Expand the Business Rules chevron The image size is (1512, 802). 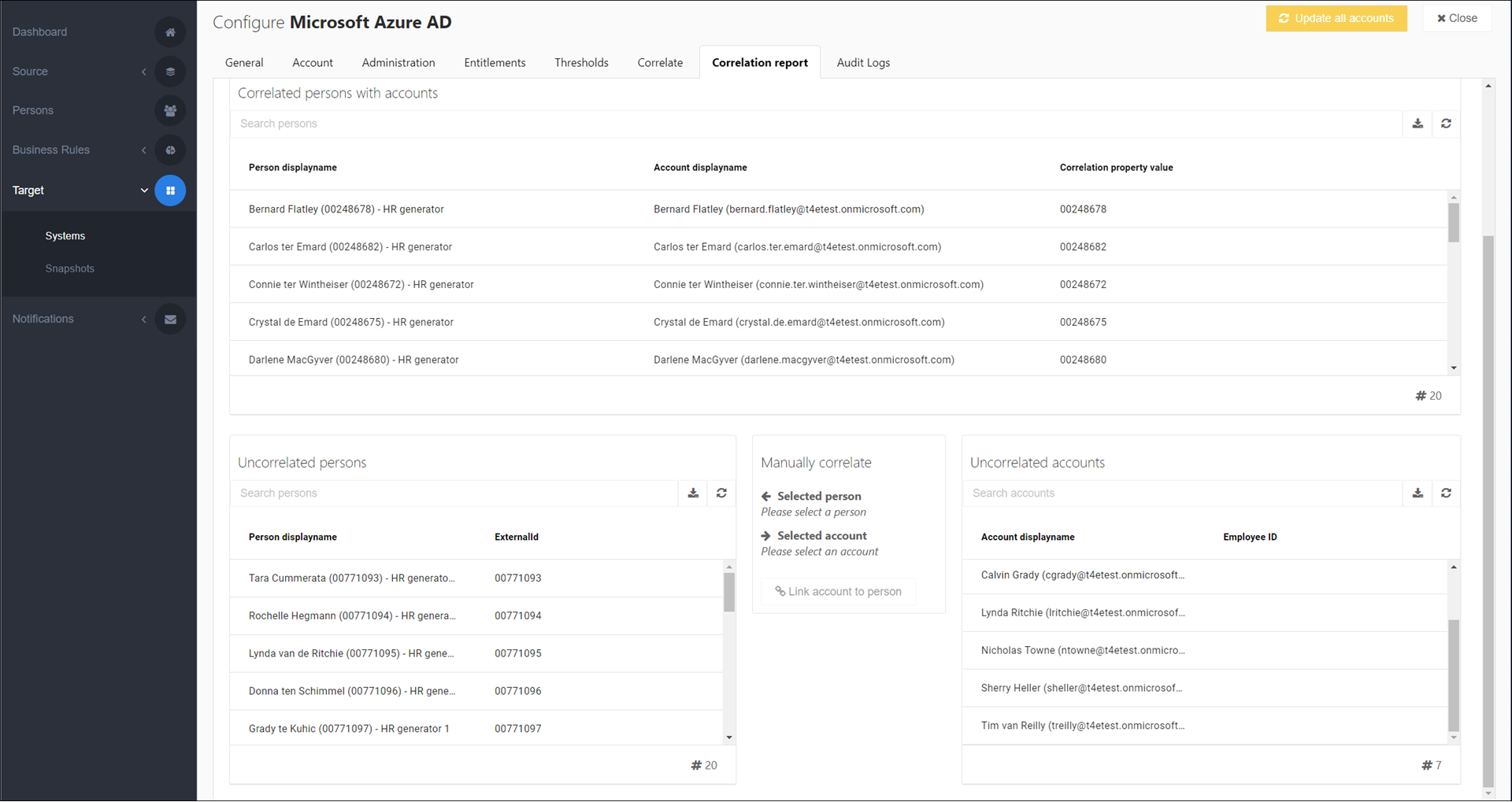point(144,150)
